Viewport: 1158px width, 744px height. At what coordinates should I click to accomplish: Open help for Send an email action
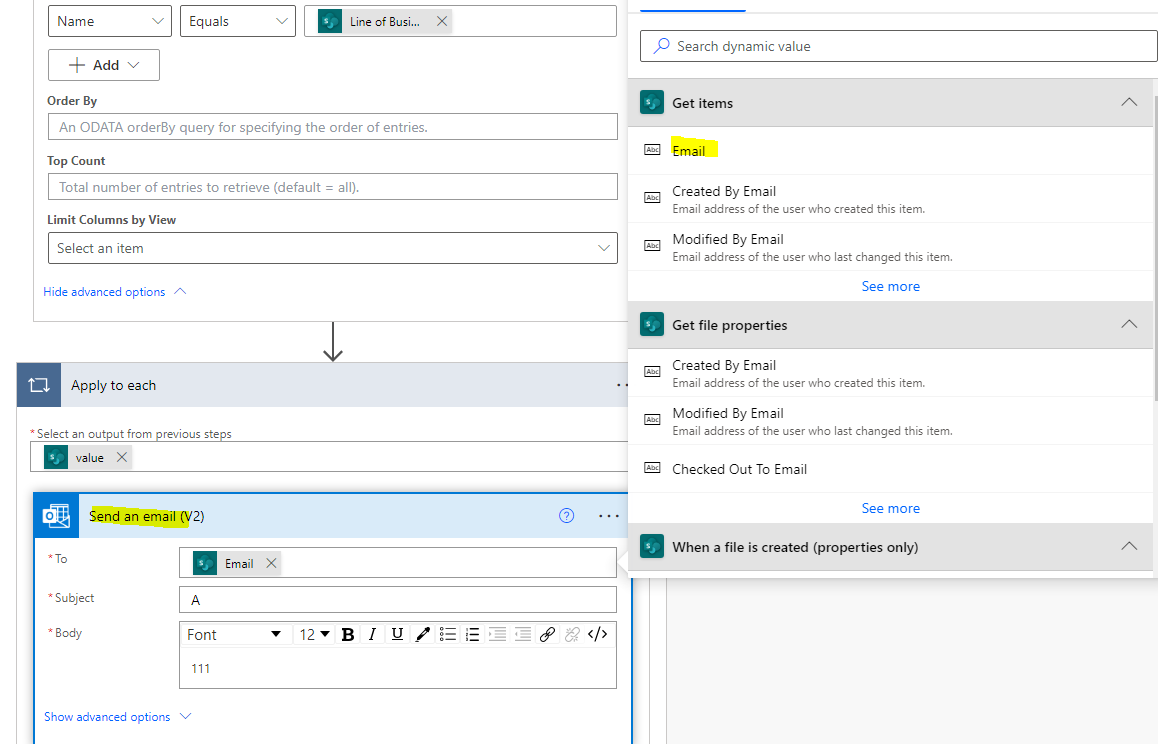click(566, 516)
